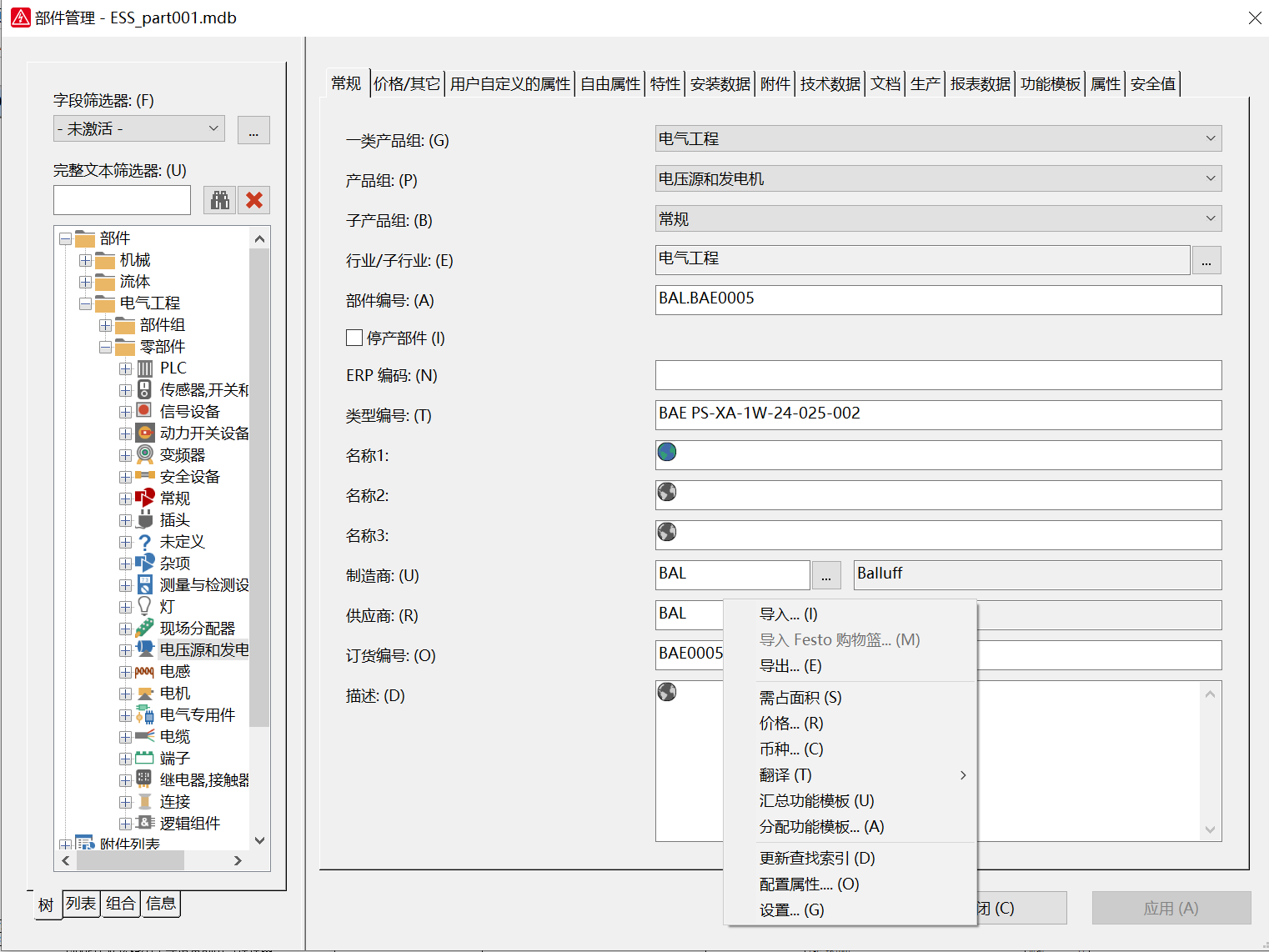Switch to the 信息 tab
The width and height of the screenshot is (1269, 952).
click(x=161, y=903)
